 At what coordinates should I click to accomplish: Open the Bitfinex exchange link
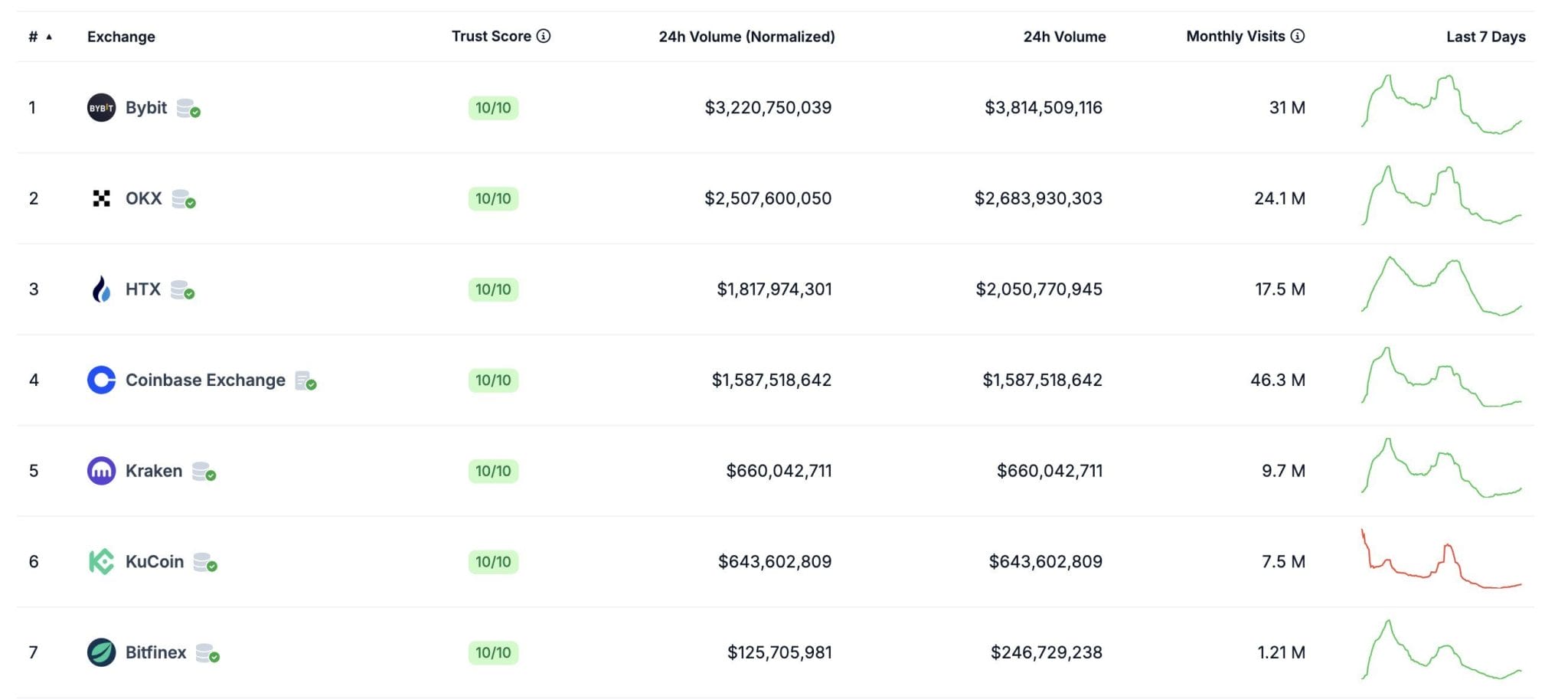click(x=156, y=652)
